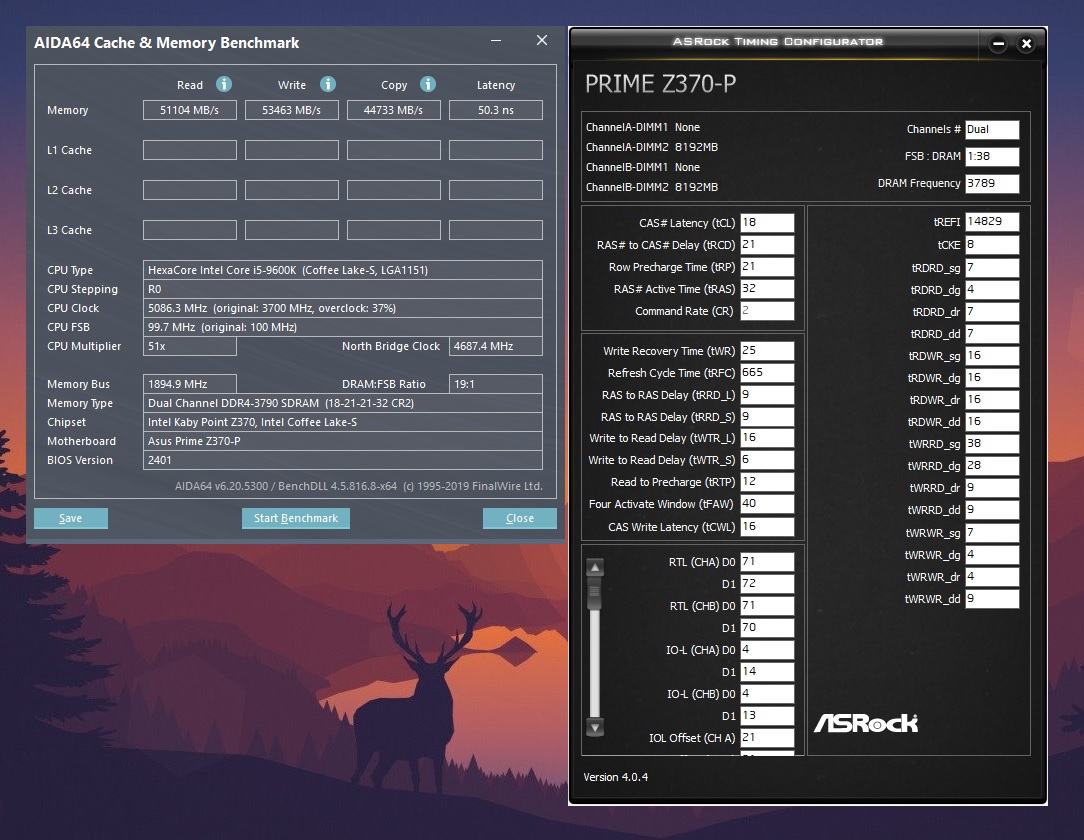1084x840 pixels.
Task: Click the Memory Latency value 50.3 ns
Action: tap(496, 110)
